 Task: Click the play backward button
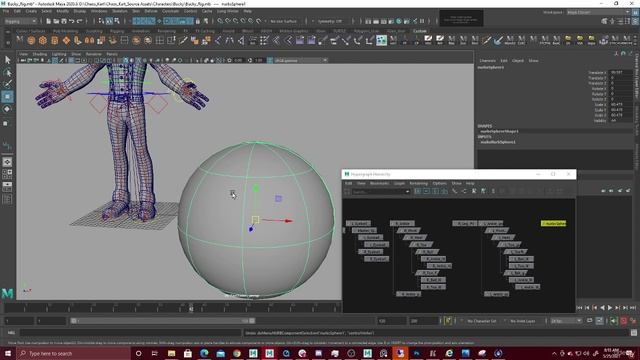pyautogui.click(x=603, y=307)
